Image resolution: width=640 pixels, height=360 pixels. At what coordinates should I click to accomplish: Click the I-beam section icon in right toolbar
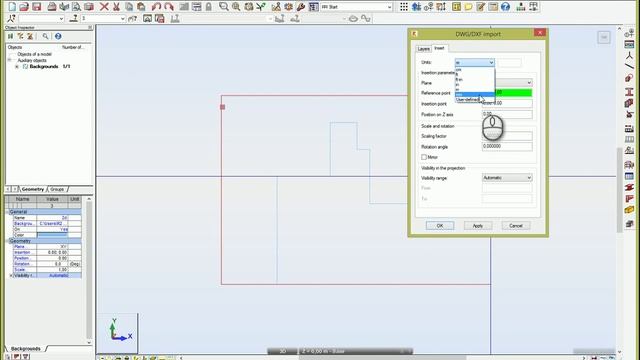[x=629, y=92]
